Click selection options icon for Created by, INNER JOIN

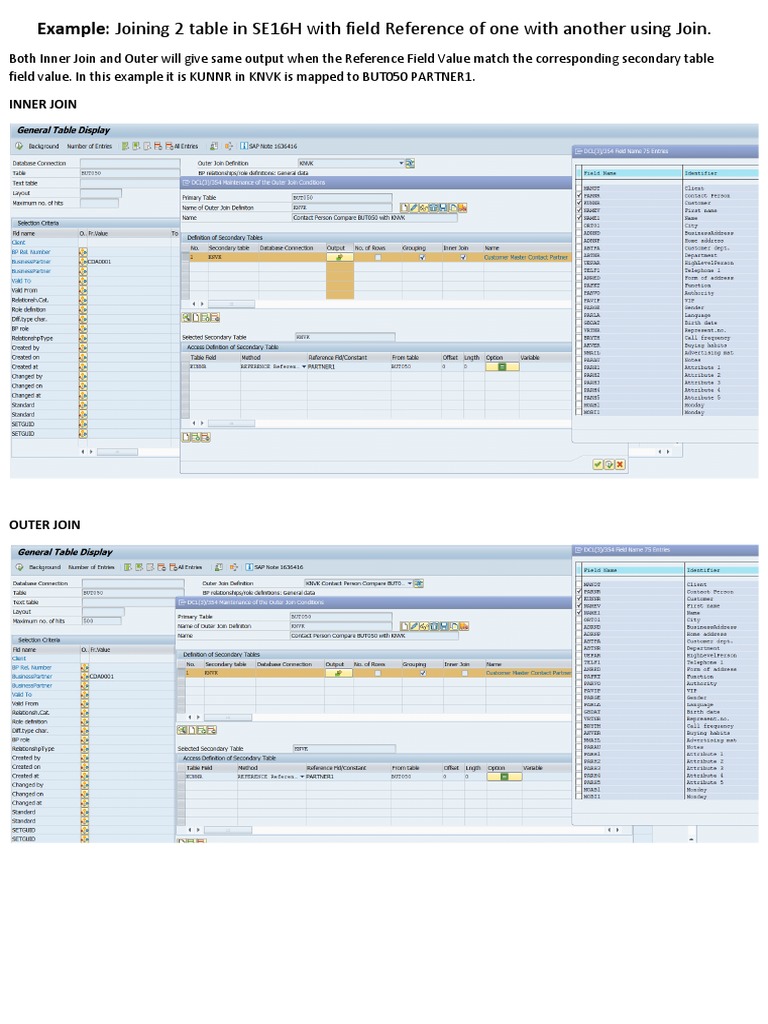tap(83, 348)
